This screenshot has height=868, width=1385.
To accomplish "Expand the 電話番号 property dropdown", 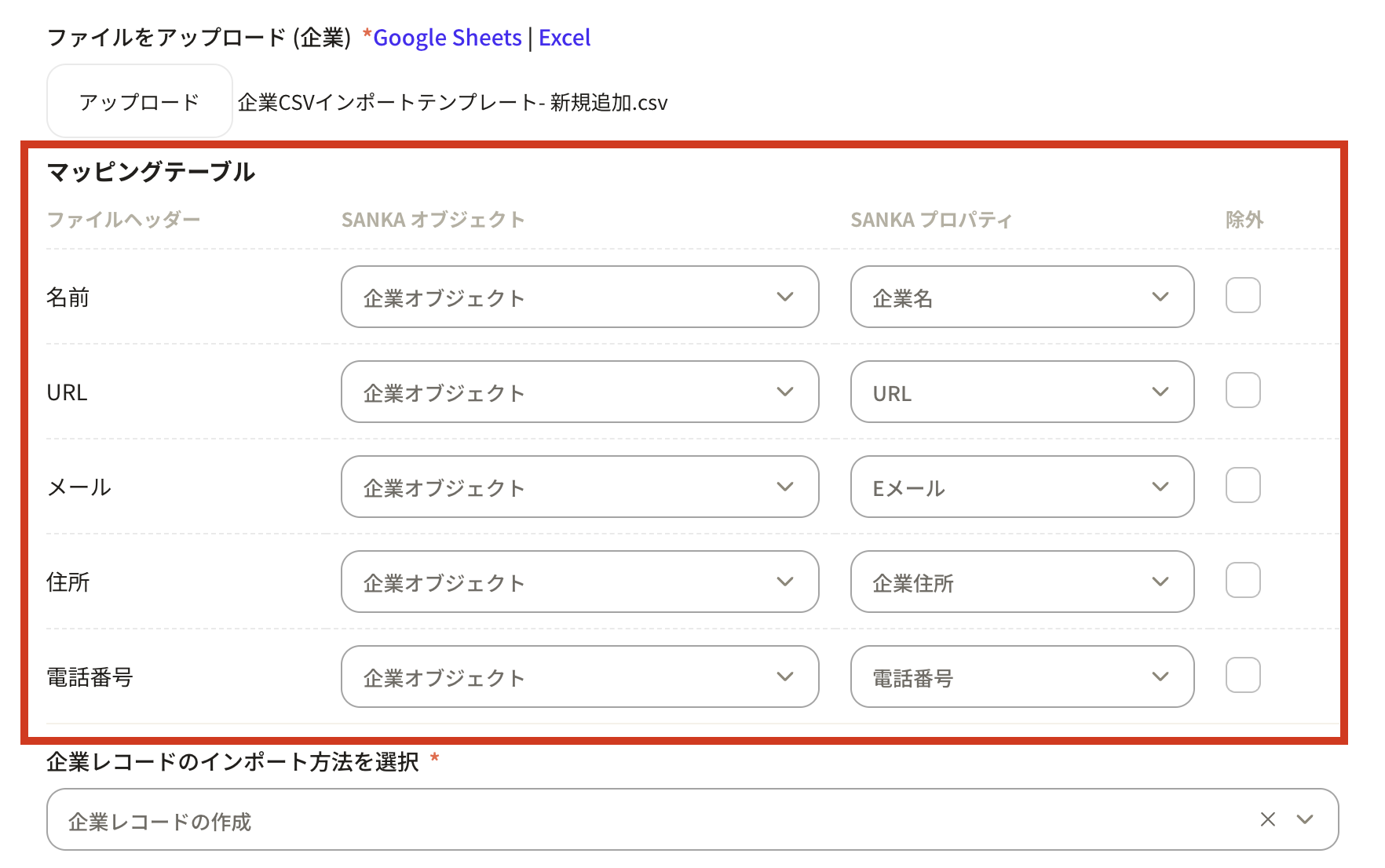I will tap(1021, 677).
